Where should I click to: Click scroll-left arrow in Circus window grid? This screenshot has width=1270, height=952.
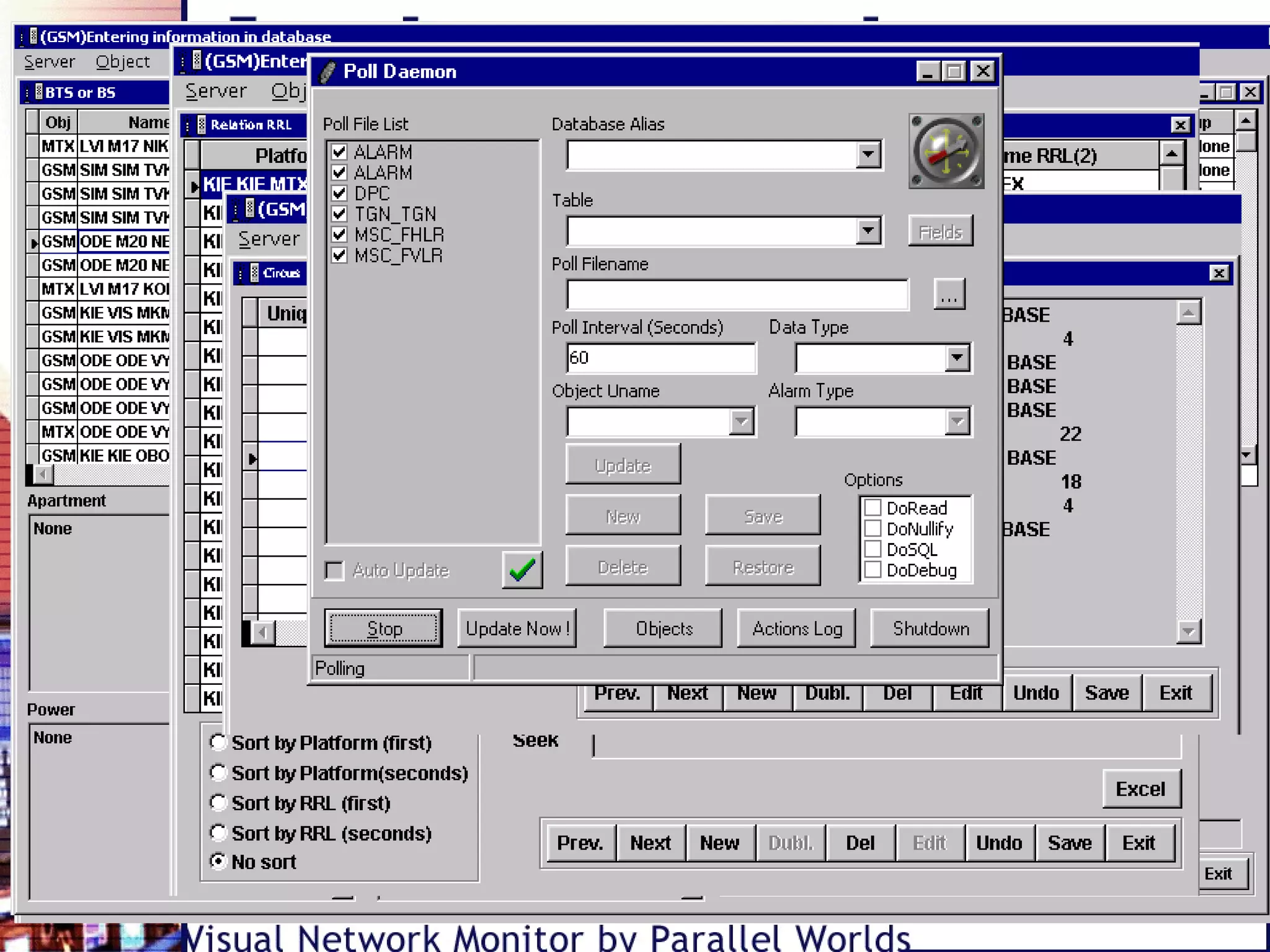pos(264,633)
